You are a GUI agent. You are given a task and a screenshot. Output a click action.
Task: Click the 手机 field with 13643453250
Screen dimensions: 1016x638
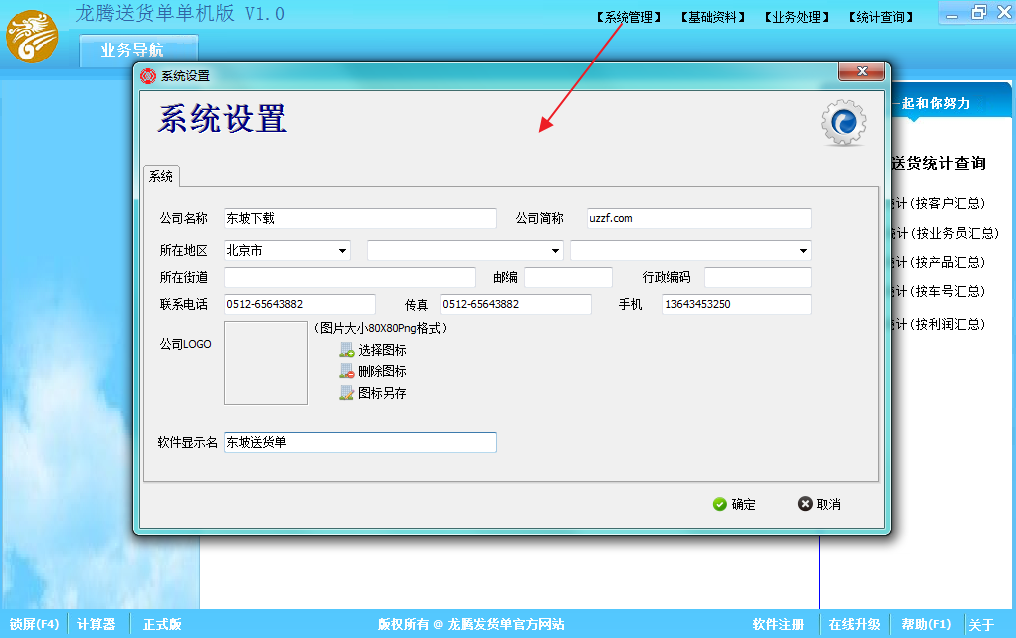click(737, 304)
